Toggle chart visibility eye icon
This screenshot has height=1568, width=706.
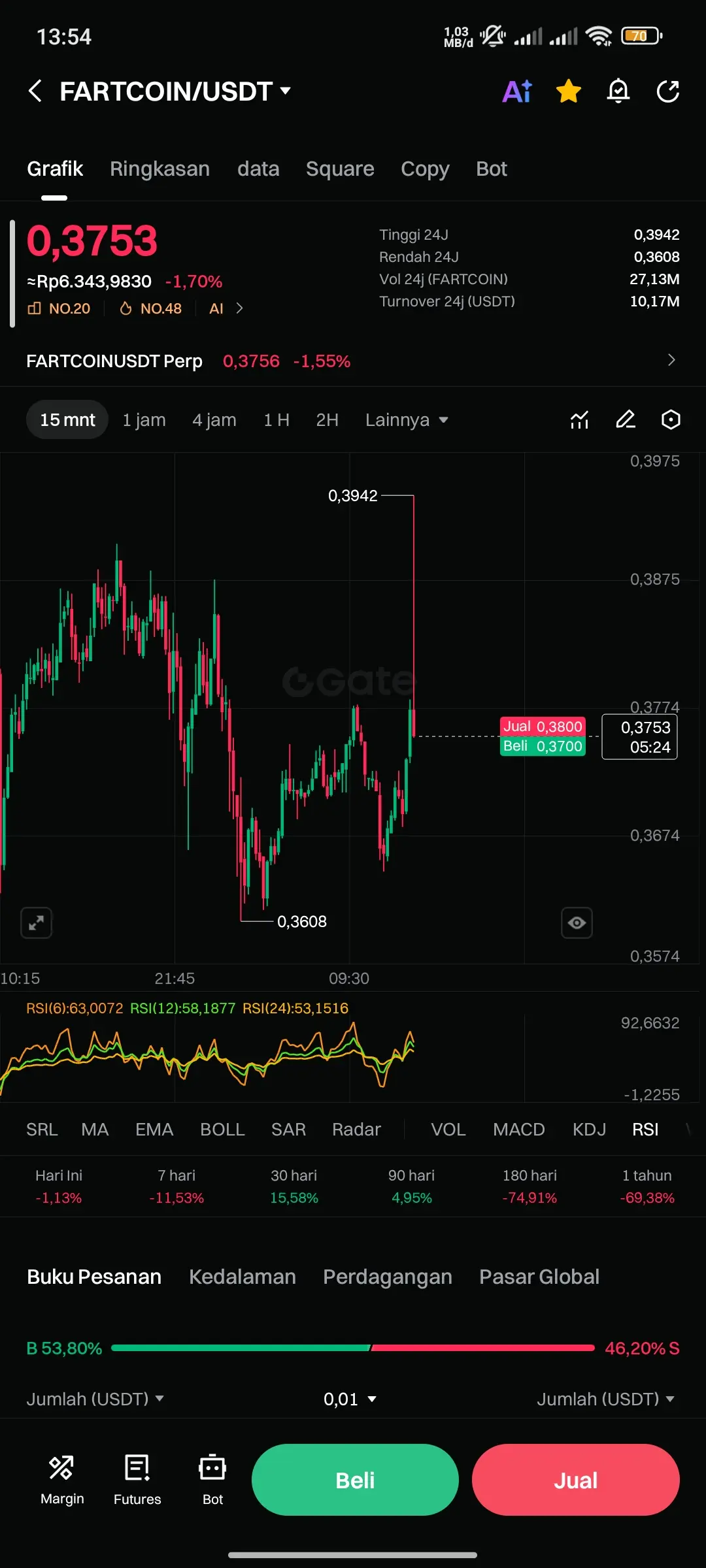click(x=577, y=923)
